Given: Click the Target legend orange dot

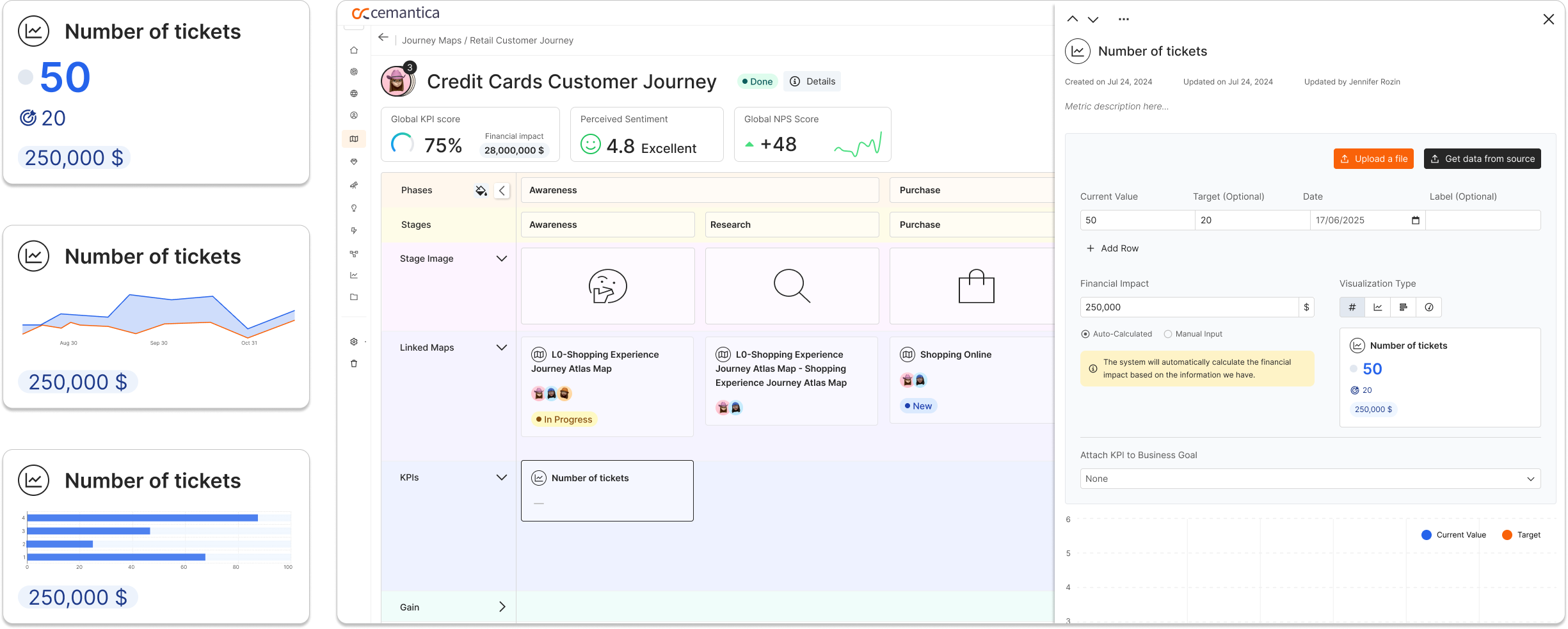Looking at the screenshot, I should coord(1507,535).
